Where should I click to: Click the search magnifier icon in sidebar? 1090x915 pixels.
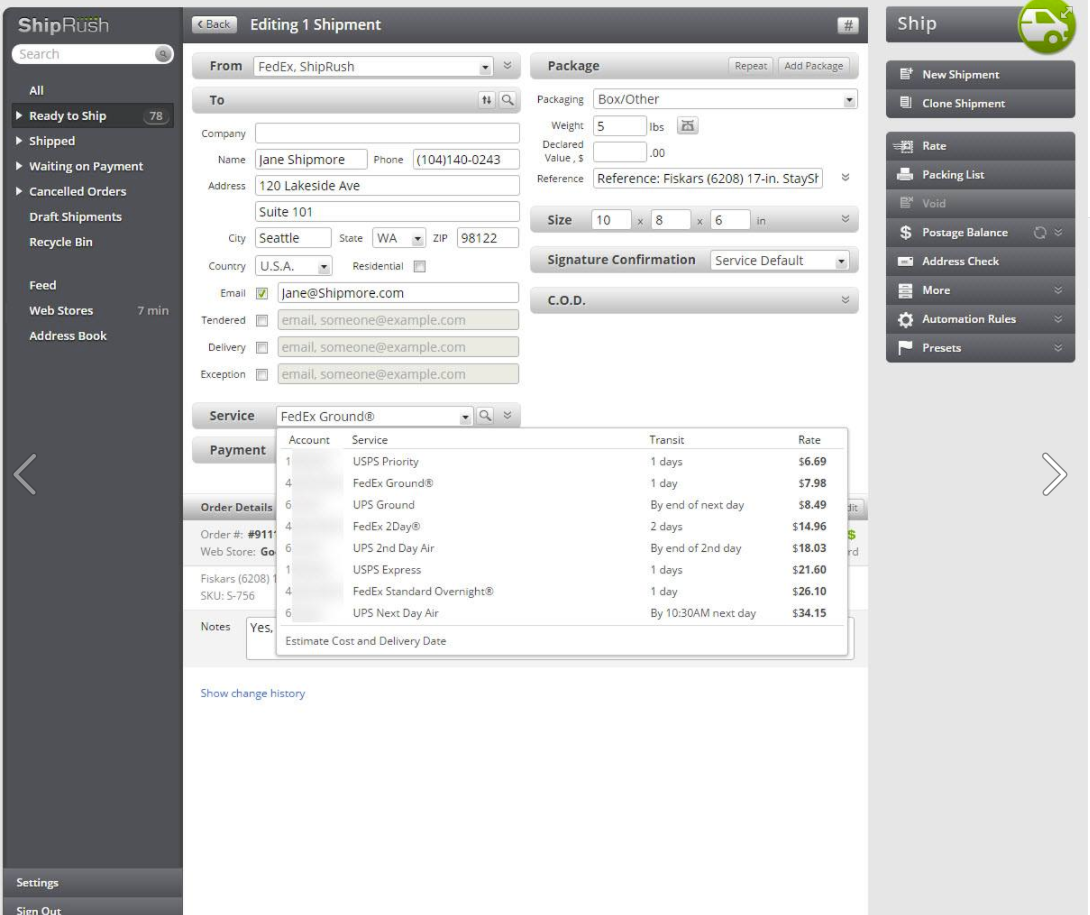click(x=163, y=54)
